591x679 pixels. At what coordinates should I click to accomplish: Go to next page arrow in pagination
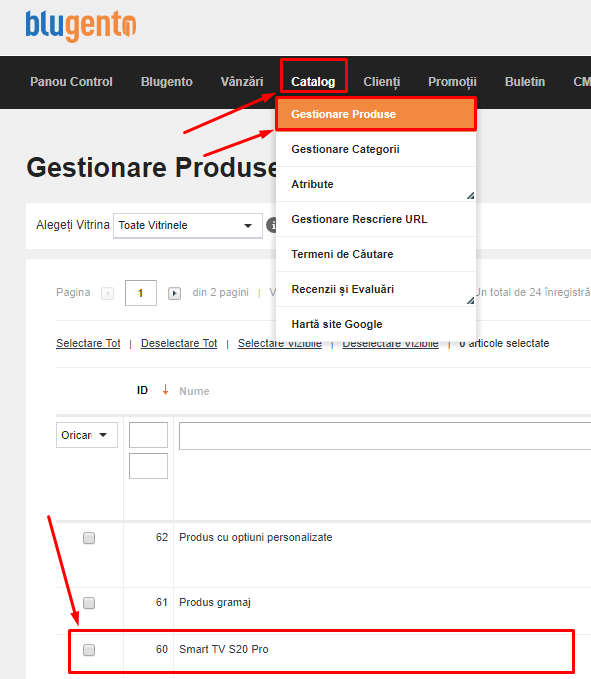click(174, 294)
